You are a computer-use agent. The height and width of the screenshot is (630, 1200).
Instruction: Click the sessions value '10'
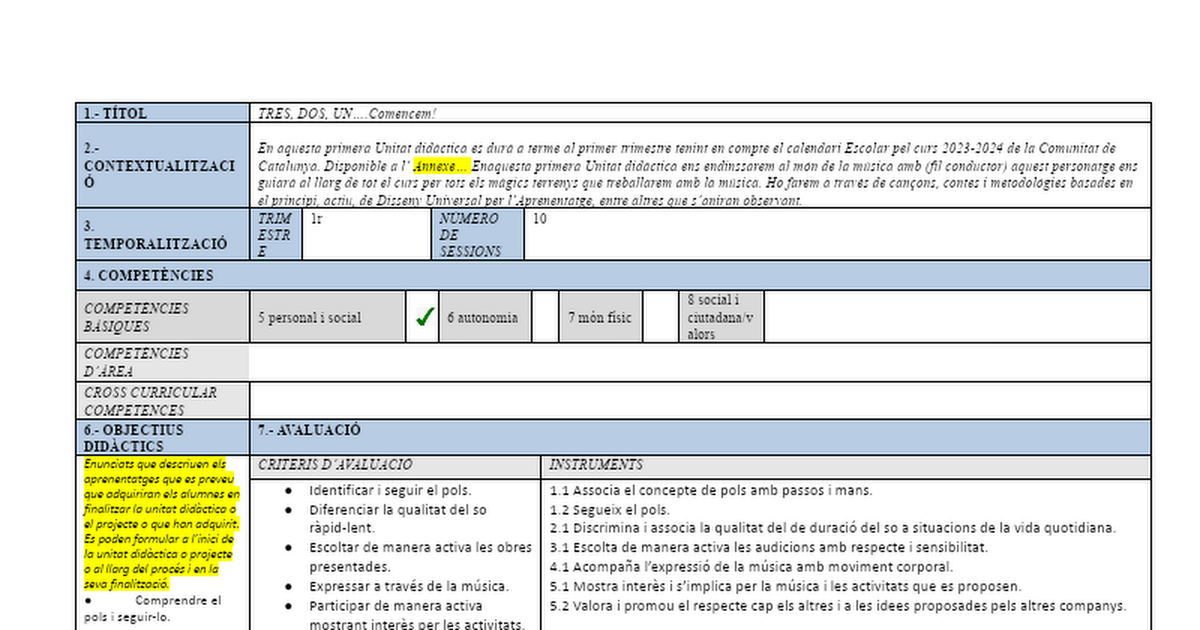540,218
